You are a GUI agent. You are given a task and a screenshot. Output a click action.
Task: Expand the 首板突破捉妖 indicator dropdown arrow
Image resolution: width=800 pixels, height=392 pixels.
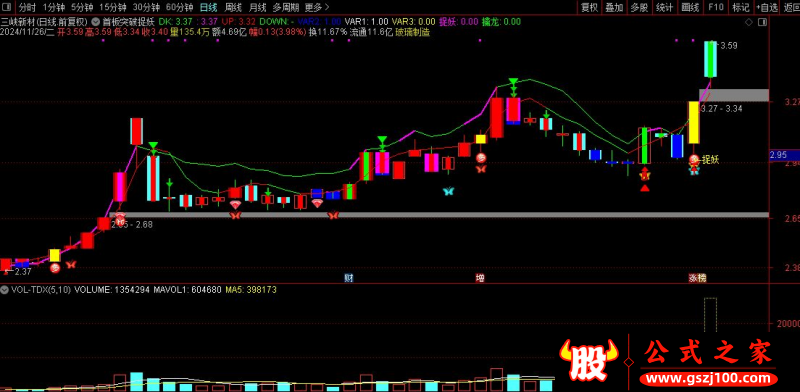(x=96, y=22)
